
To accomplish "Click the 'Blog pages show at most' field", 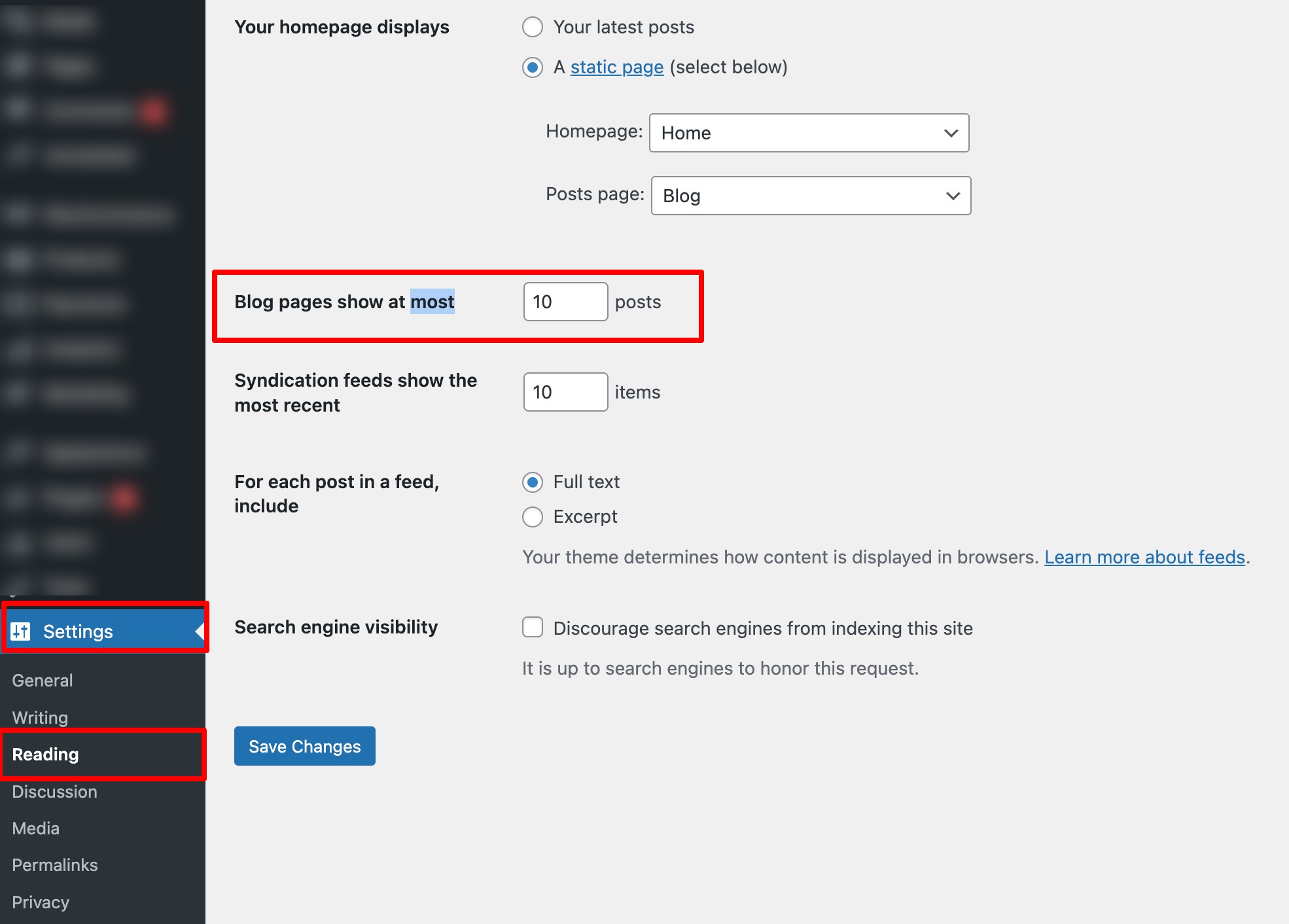I will (x=565, y=302).
